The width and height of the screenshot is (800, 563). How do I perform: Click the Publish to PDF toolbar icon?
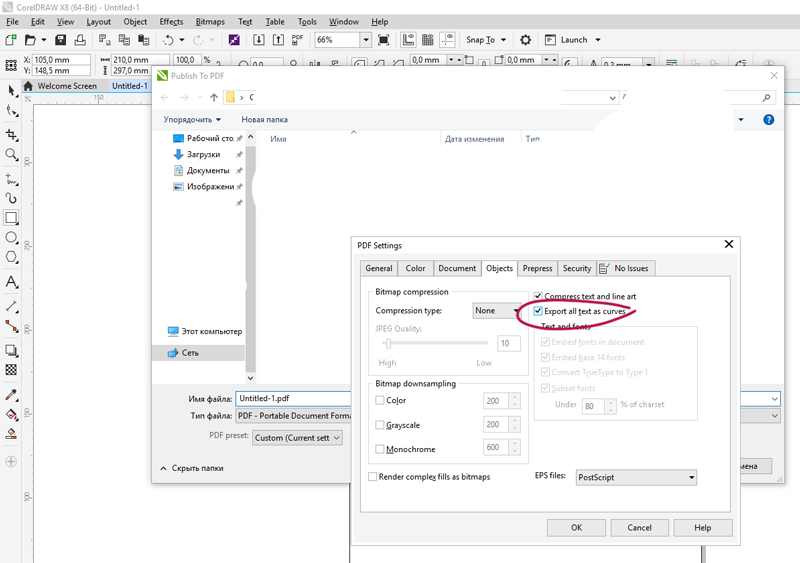point(297,40)
